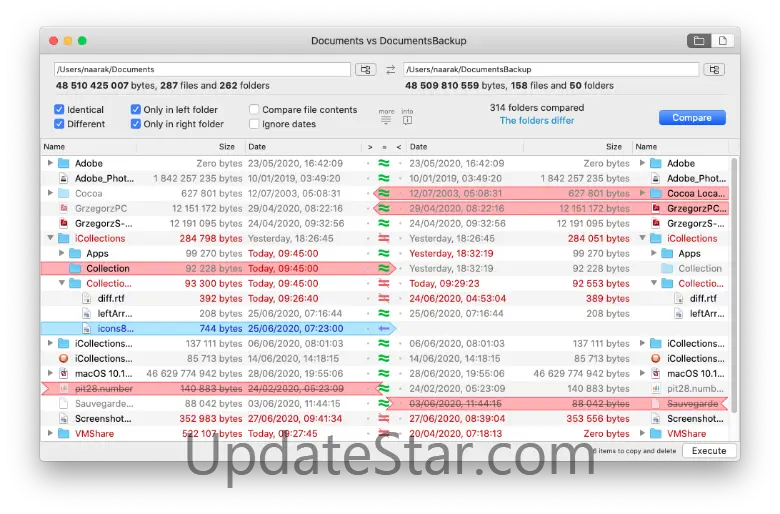Sort by left Date column header

[303, 147]
